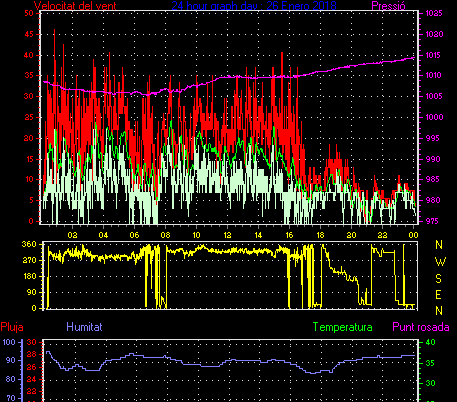
Task: Click the blue 'Humitat' legend label
Action: (x=84, y=327)
